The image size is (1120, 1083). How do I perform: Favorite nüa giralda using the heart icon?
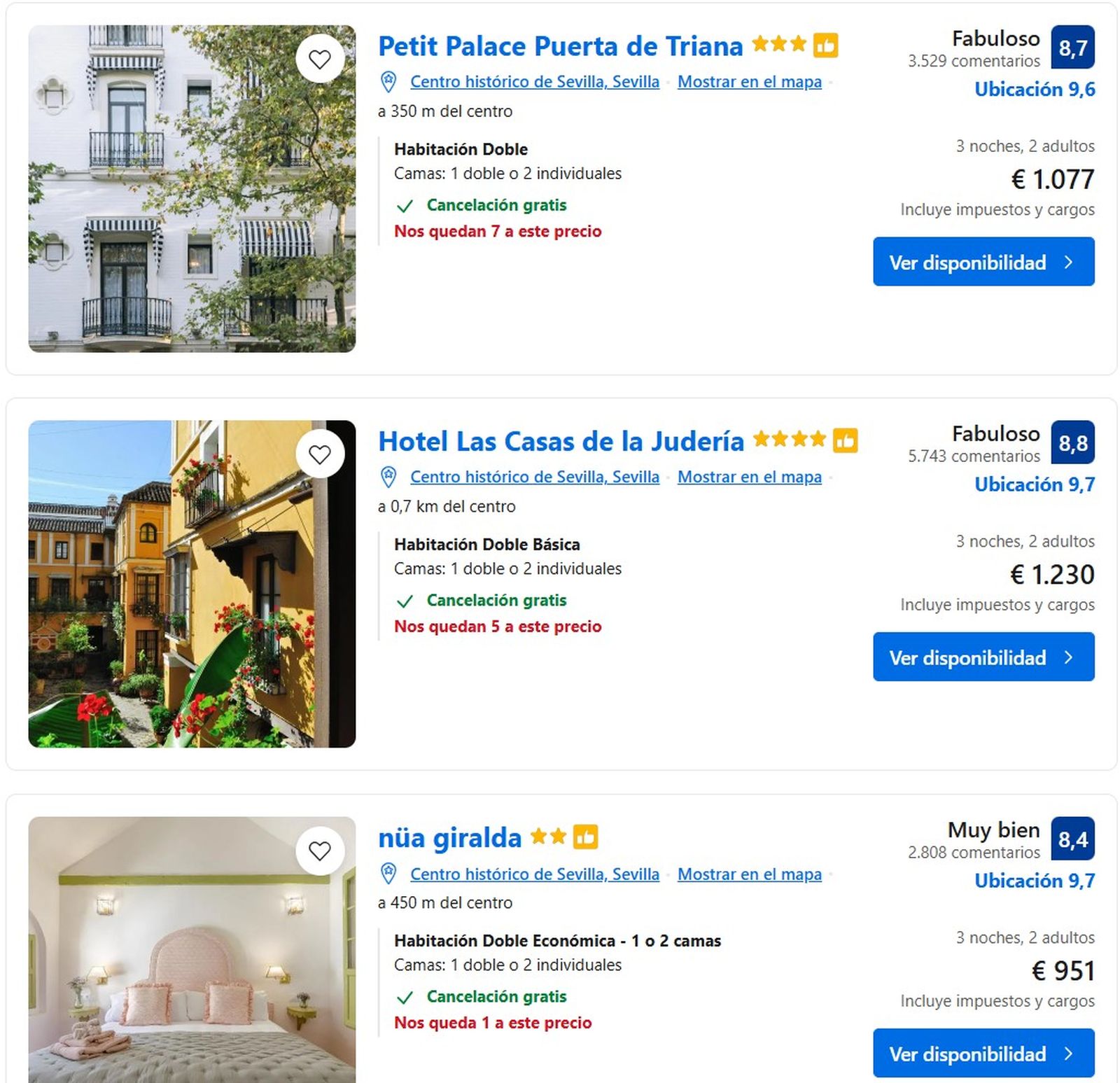pos(320,852)
